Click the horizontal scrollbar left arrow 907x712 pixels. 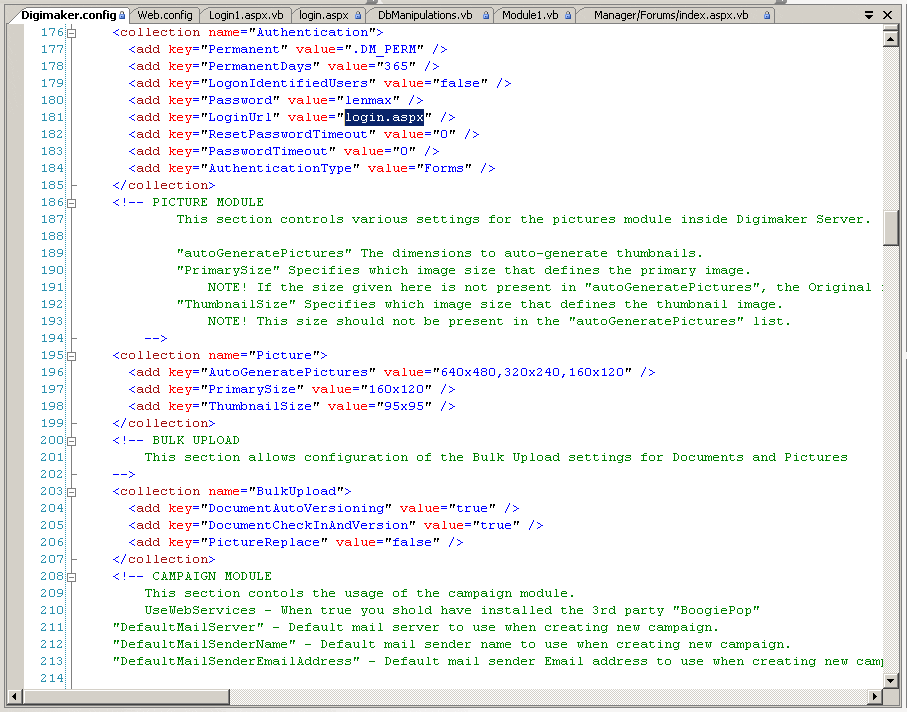(x=15, y=696)
